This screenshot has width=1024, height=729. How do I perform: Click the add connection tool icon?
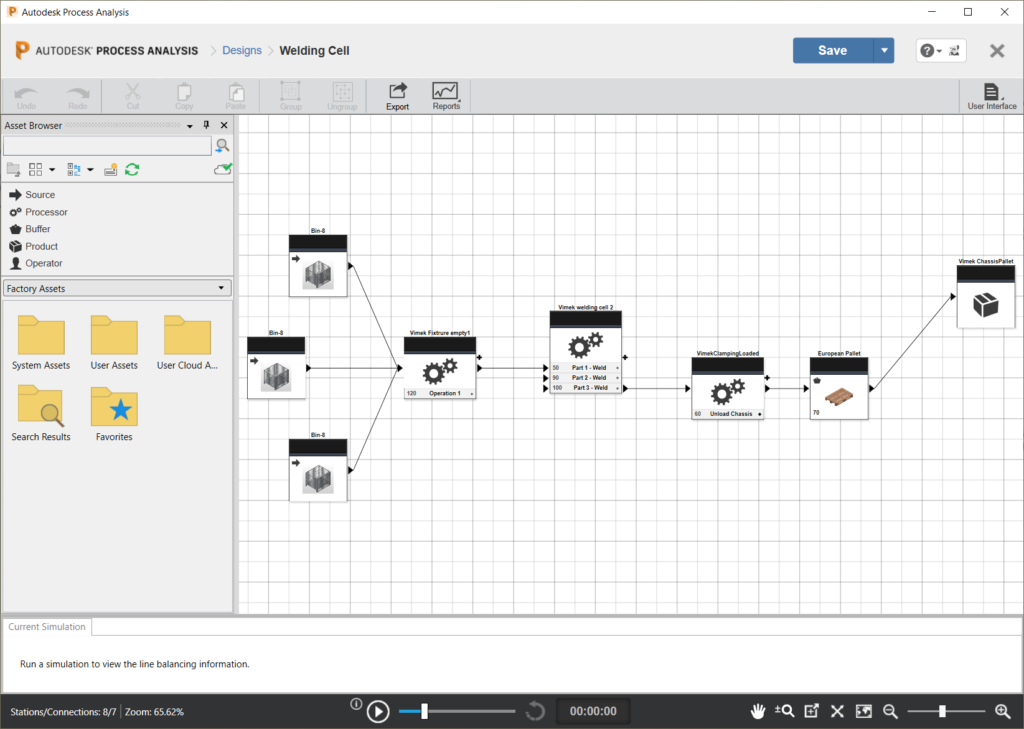[x=812, y=711]
